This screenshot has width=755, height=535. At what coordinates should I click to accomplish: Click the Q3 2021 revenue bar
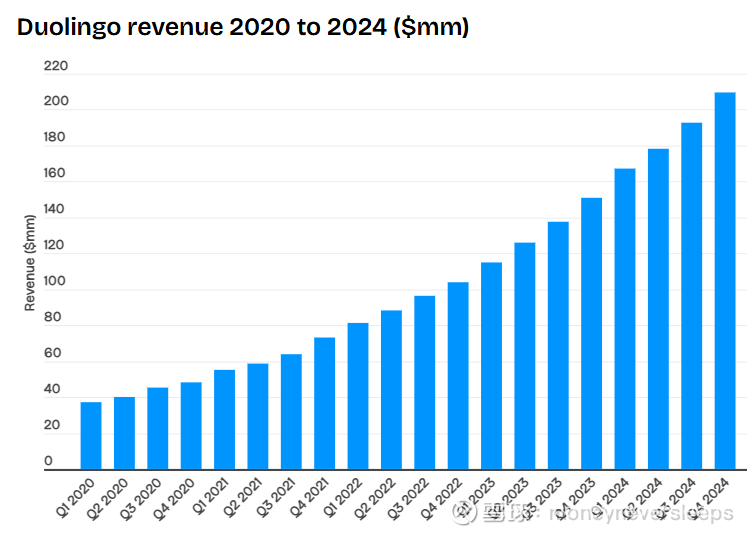(x=291, y=412)
